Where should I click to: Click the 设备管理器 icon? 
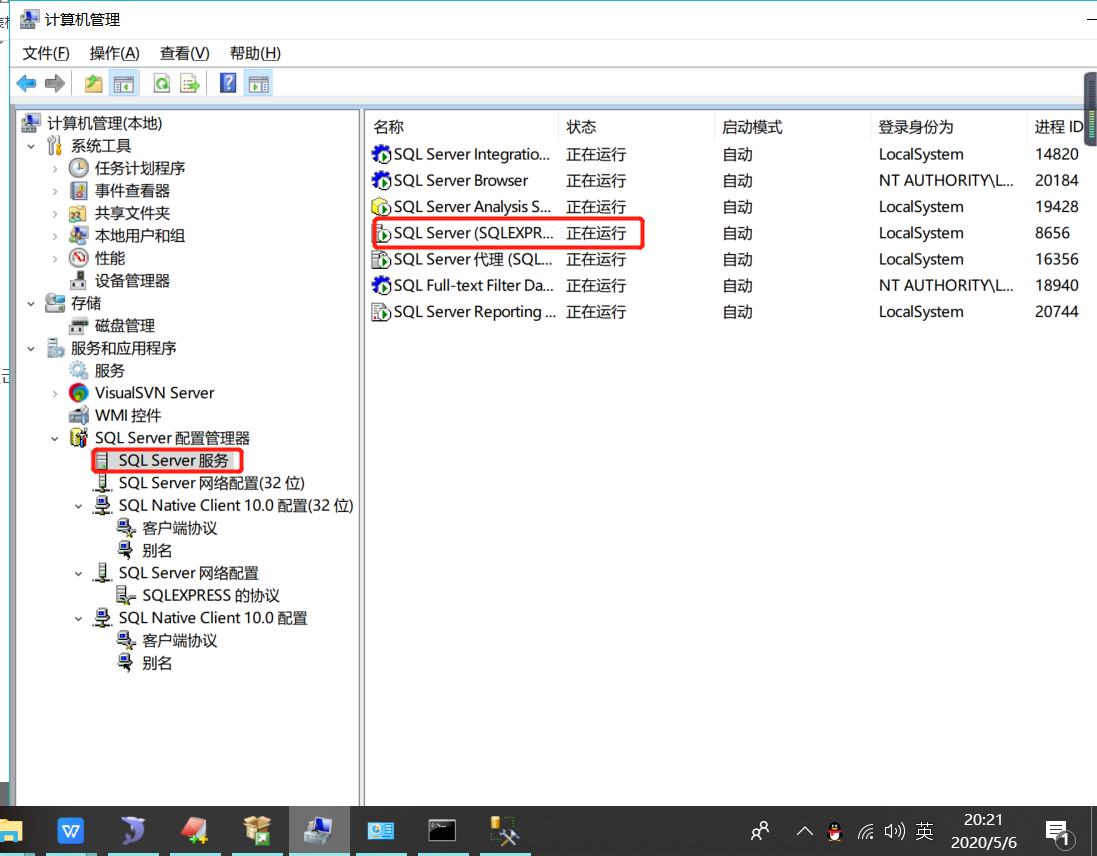[x=78, y=280]
